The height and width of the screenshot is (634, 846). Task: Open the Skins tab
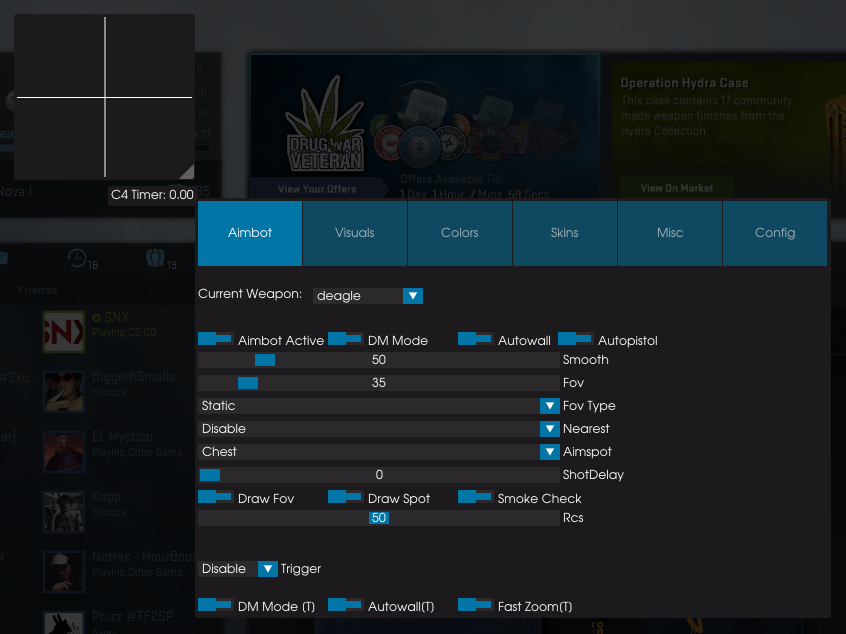pos(564,233)
